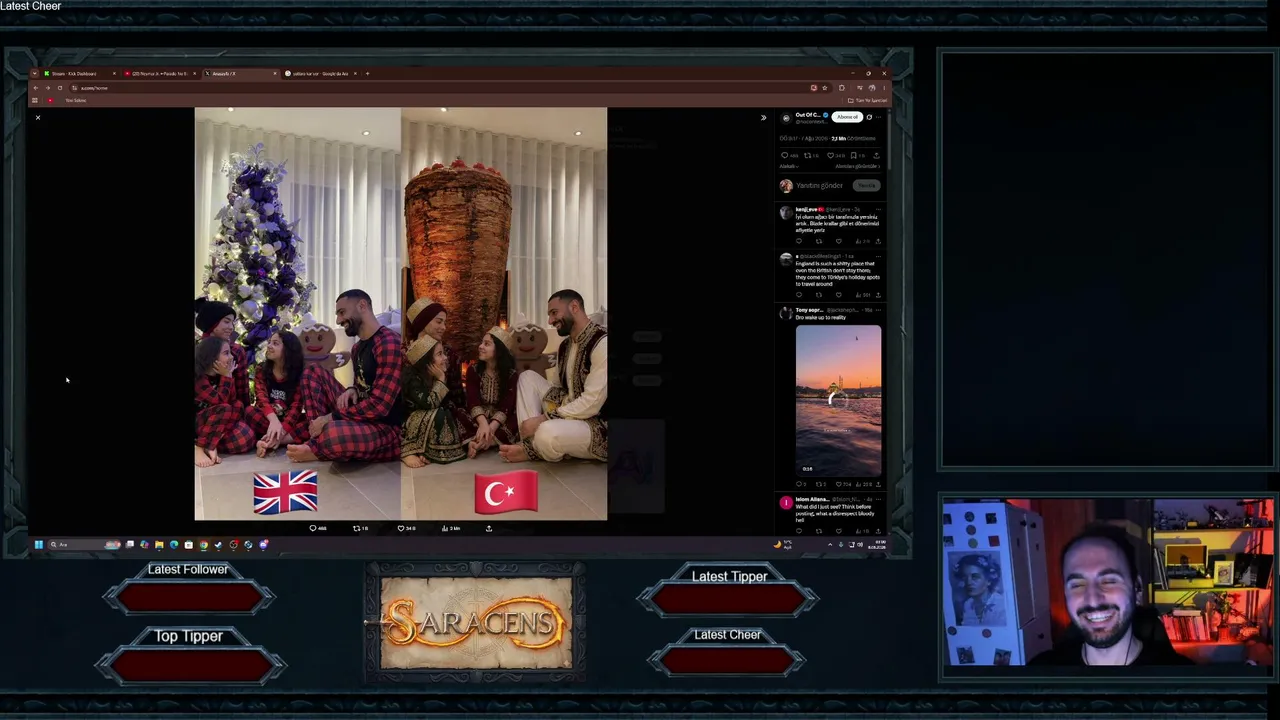View analytics of the photo post

pos(453,528)
